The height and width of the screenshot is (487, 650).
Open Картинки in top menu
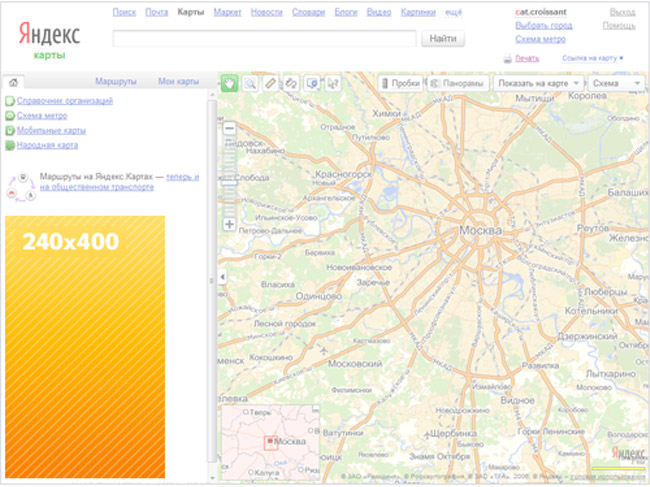tap(418, 12)
